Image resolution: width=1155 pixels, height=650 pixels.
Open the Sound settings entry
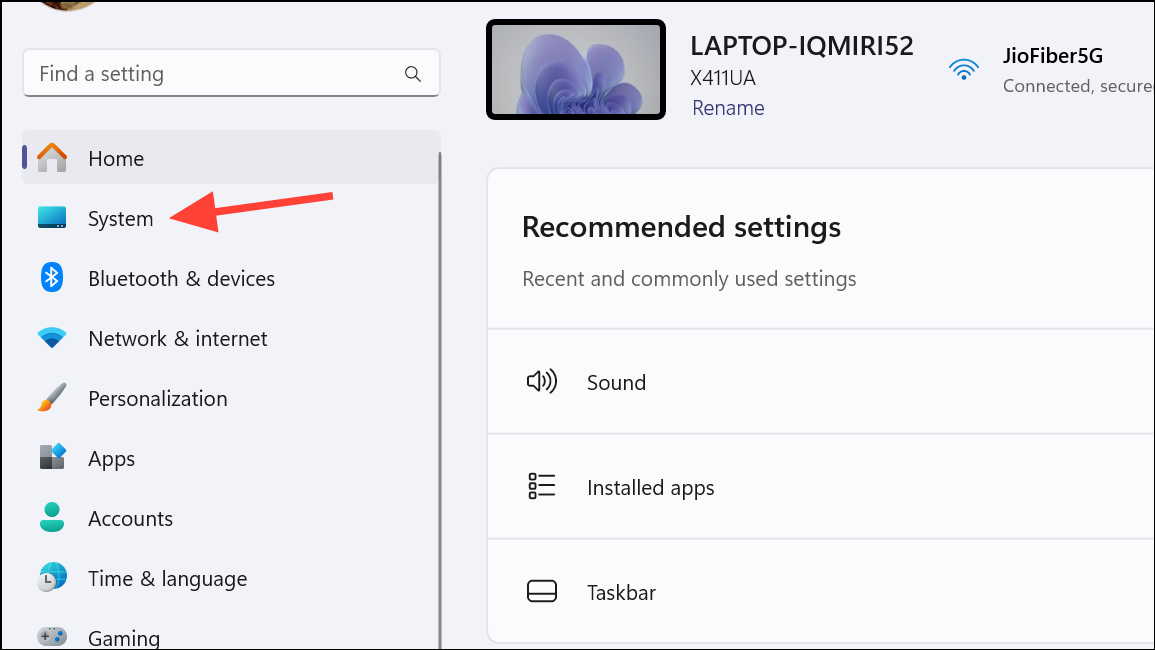tap(616, 382)
